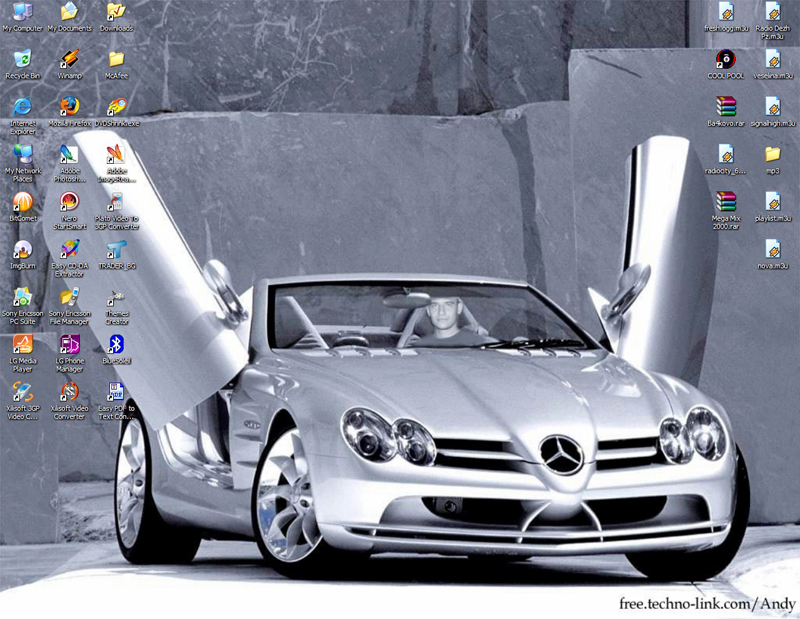This screenshot has height=619, width=800.
Task: Select the Mega Mix 2000.rar archive
Action: click(726, 201)
